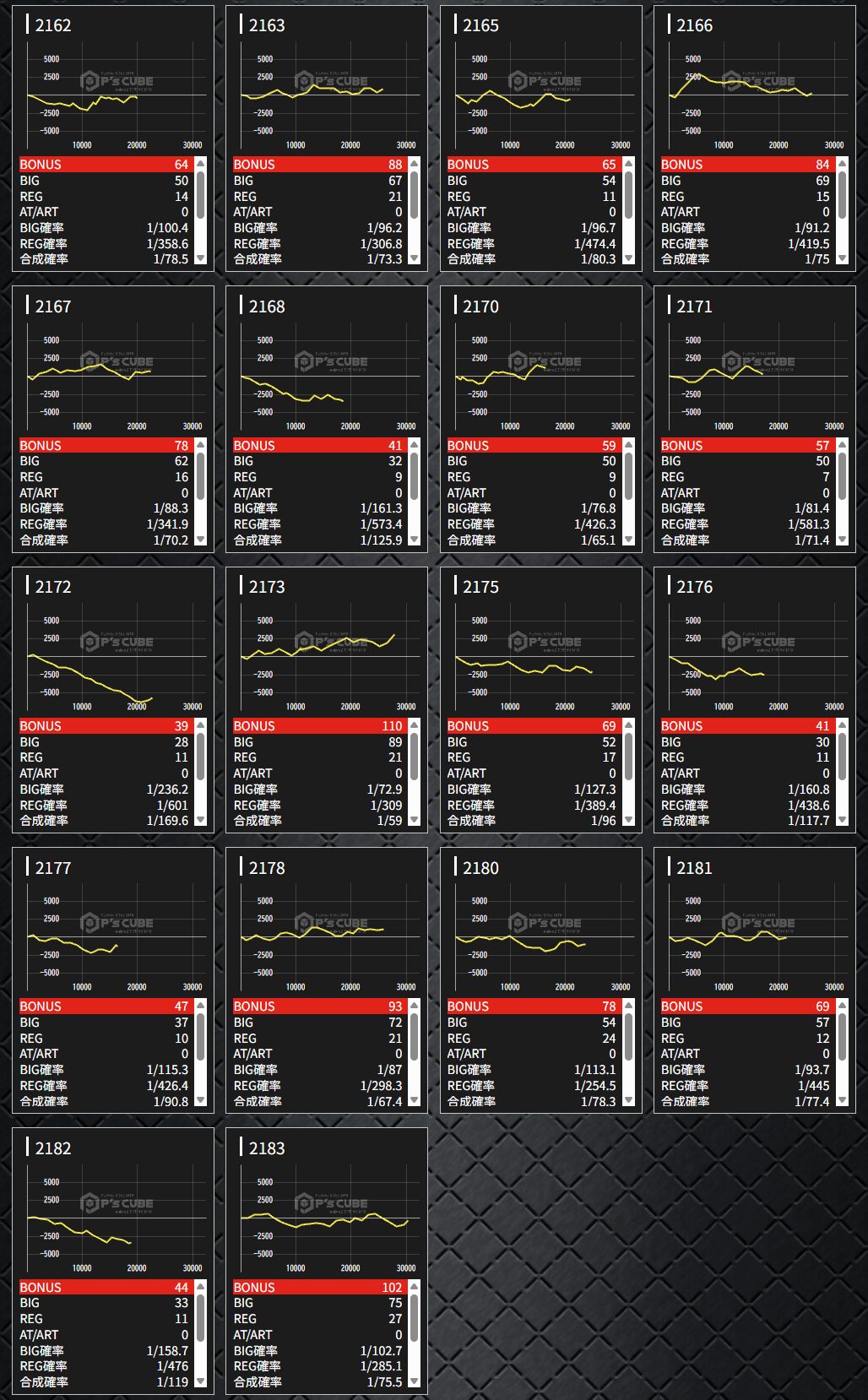The width and height of the screenshot is (868, 1400).
Task: Select the AT/ART 0 row in machine 2167
Action: 106,493
